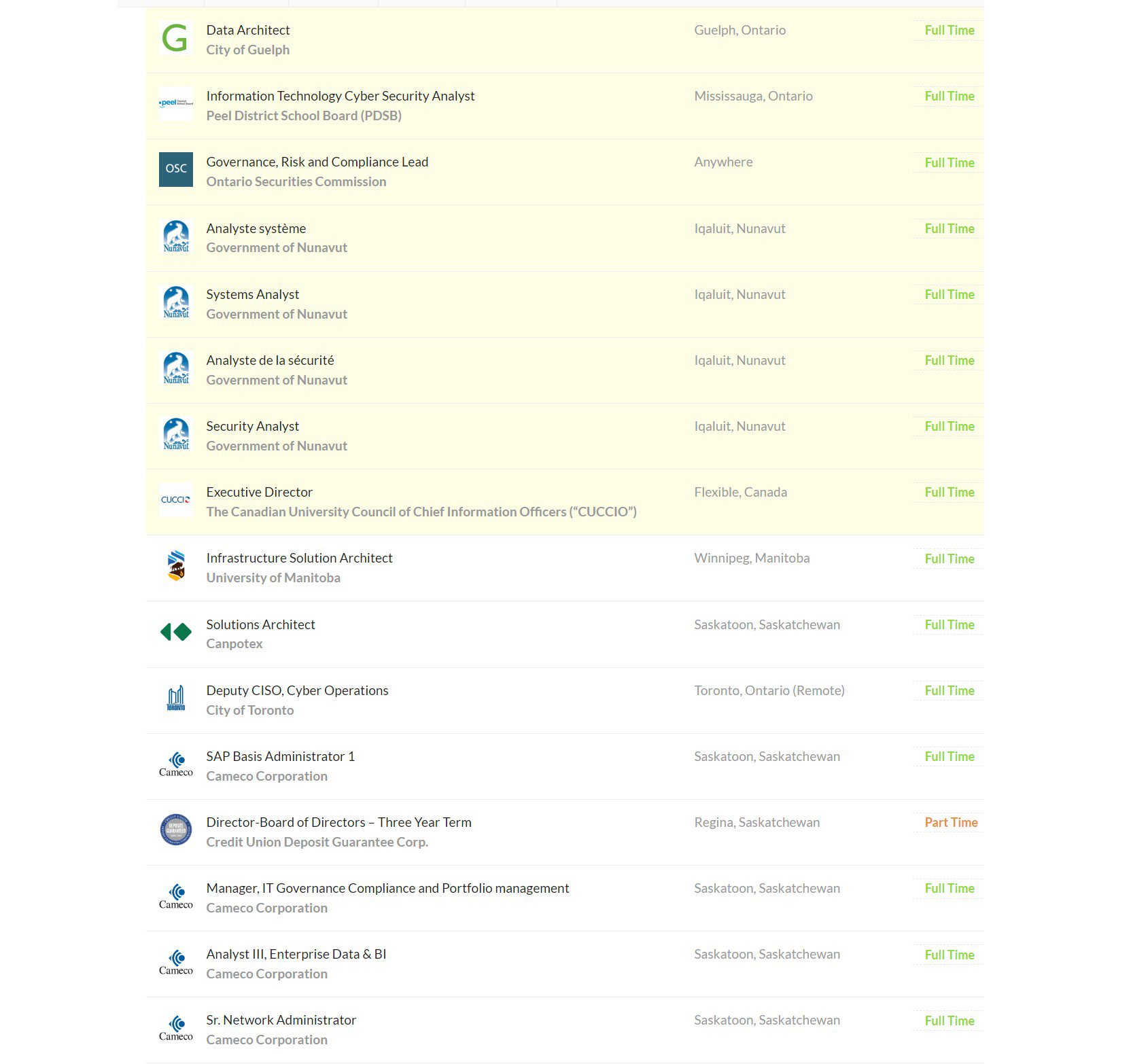Click Full Time label for Infrastructure Solution Architect
1131x1064 pixels.
[x=950, y=558]
